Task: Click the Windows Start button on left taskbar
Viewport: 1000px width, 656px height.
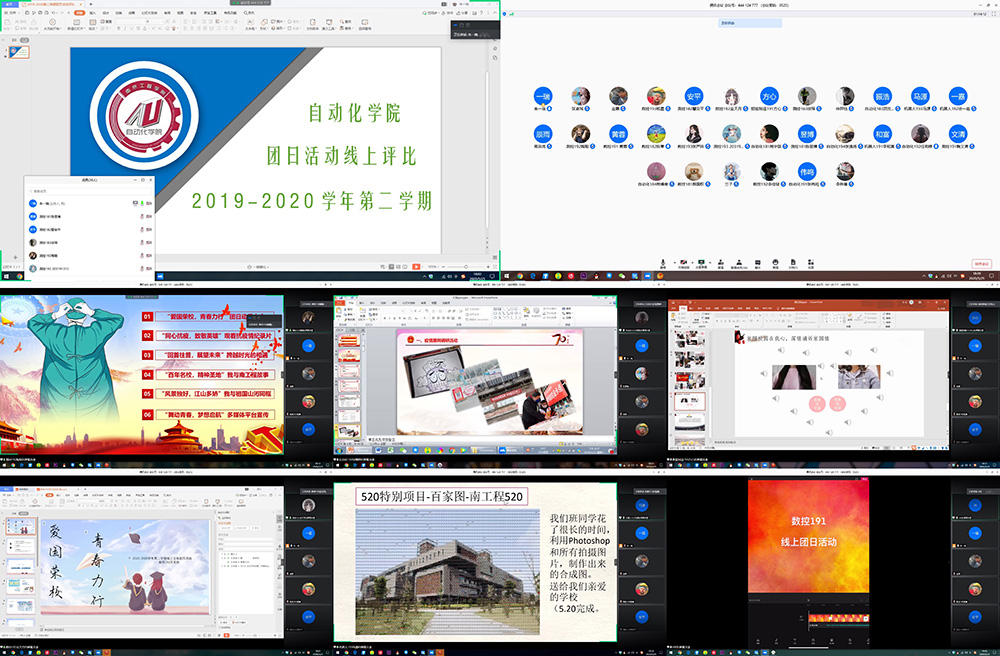Action: [x=5, y=276]
